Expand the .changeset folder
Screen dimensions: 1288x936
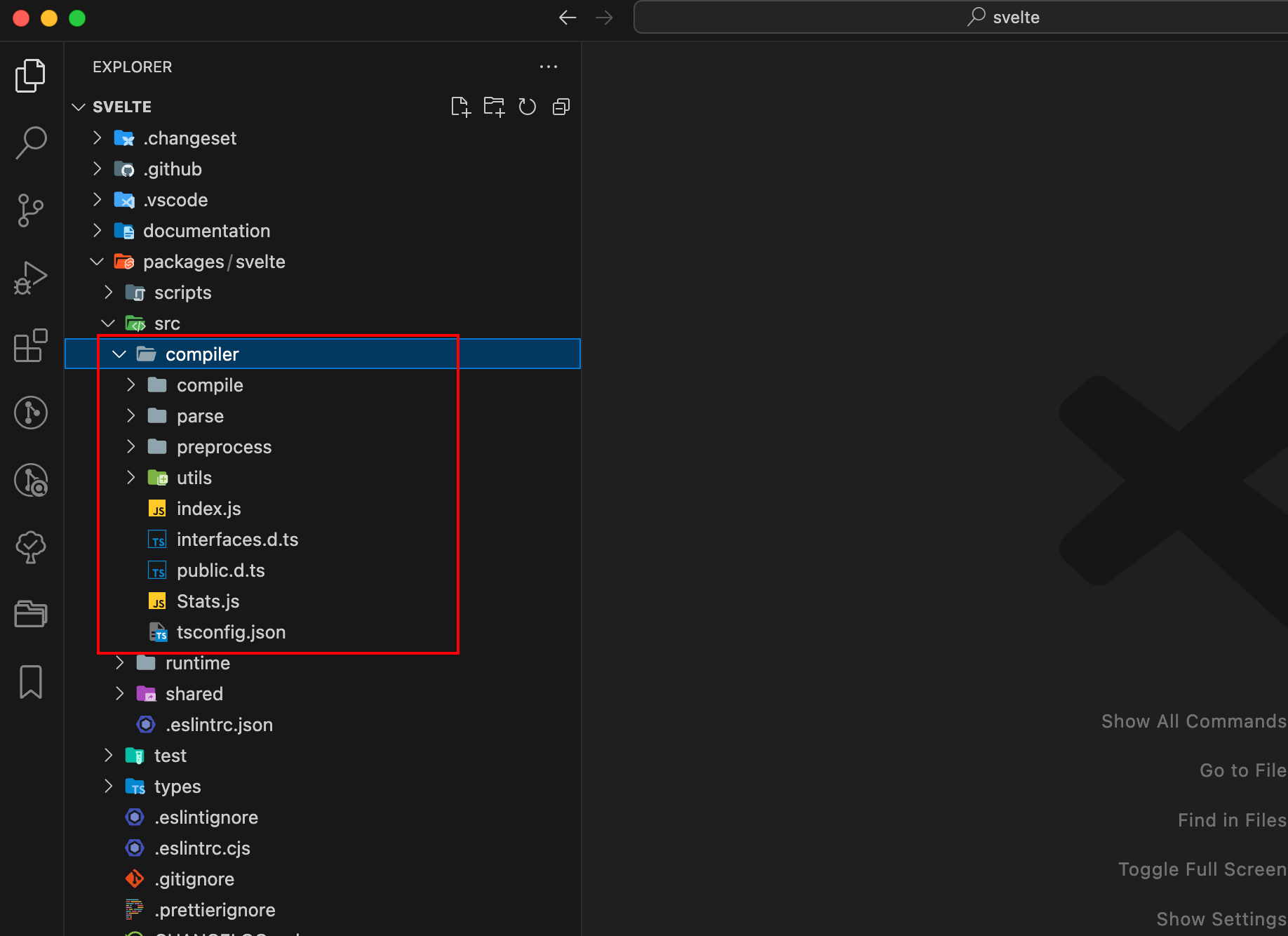coord(98,138)
